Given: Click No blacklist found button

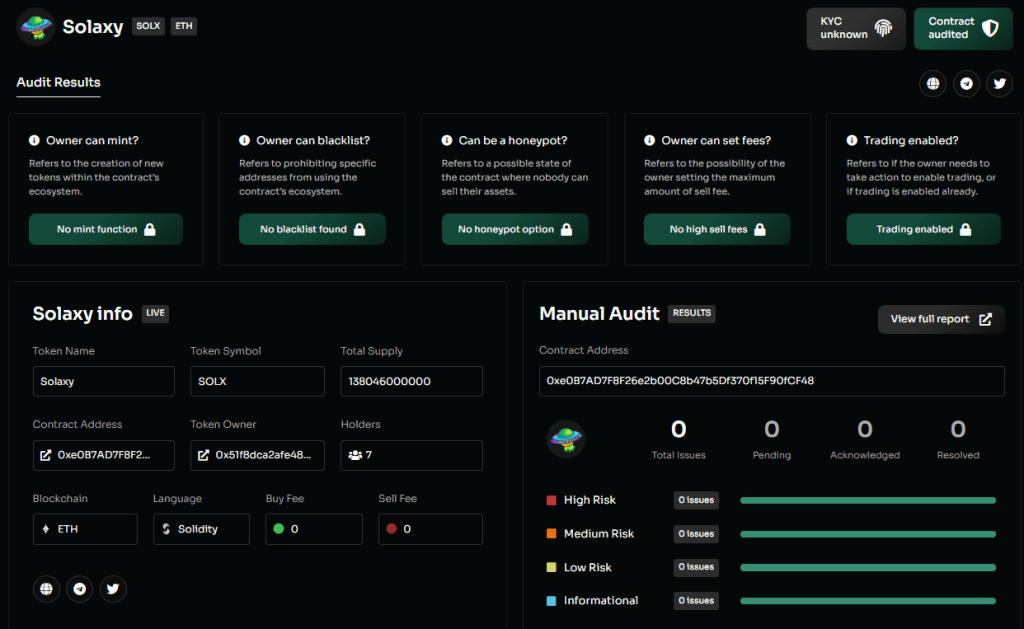Looking at the screenshot, I should [x=312, y=229].
